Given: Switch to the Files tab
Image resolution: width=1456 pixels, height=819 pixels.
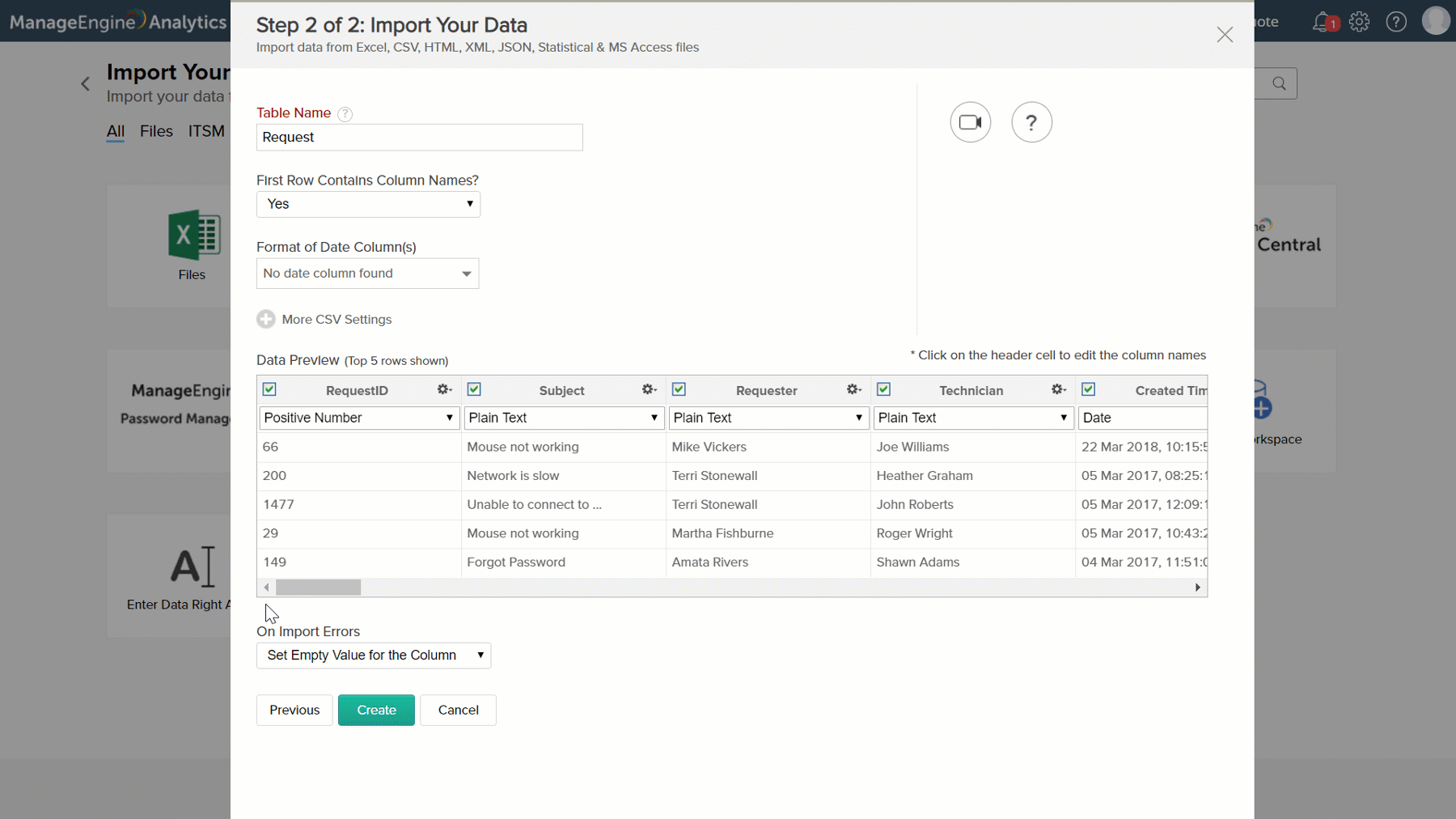Looking at the screenshot, I should pos(156,131).
